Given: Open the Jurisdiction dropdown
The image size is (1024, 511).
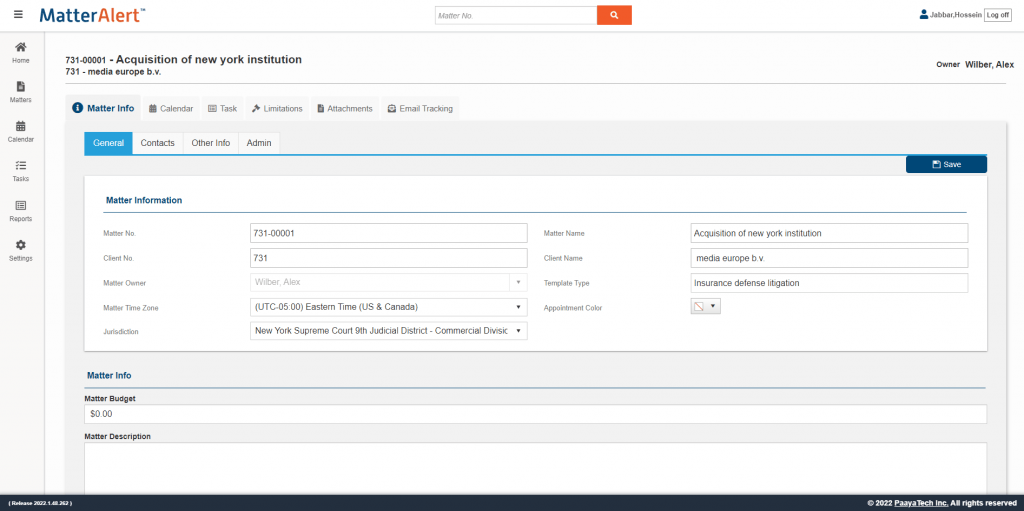Looking at the screenshot, I should [389, 331].
